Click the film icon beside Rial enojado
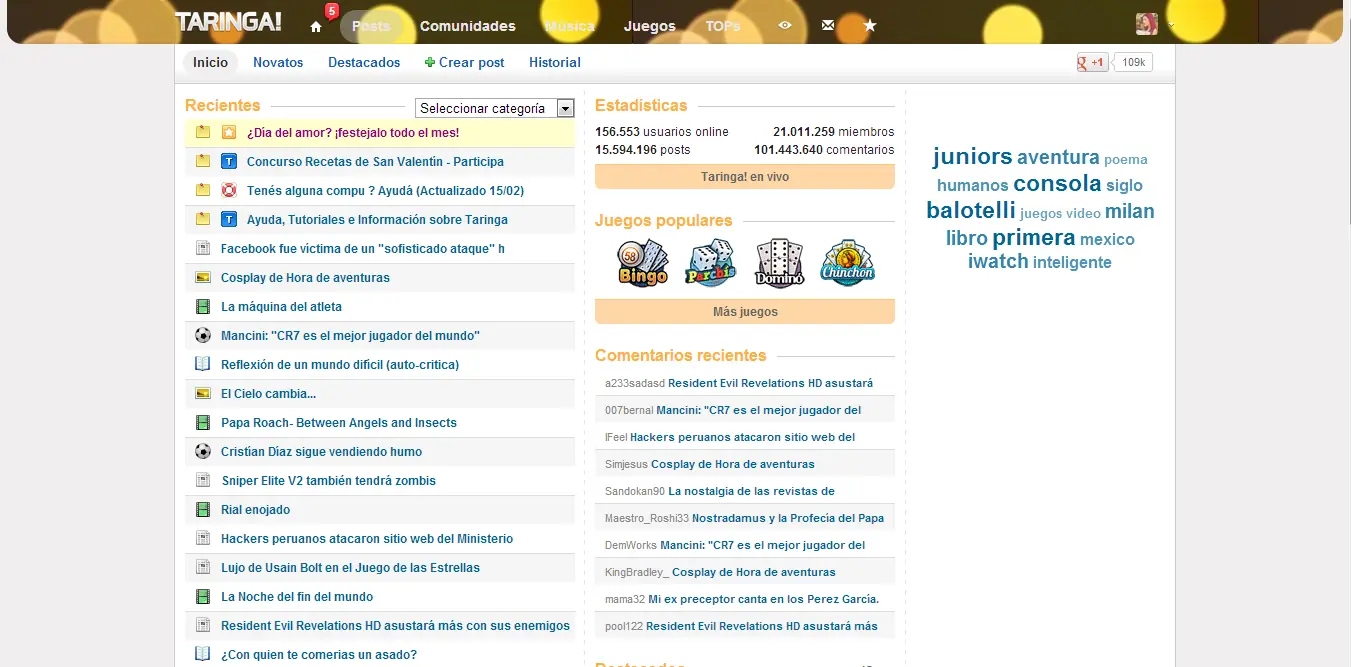 (x=203, y=509)
